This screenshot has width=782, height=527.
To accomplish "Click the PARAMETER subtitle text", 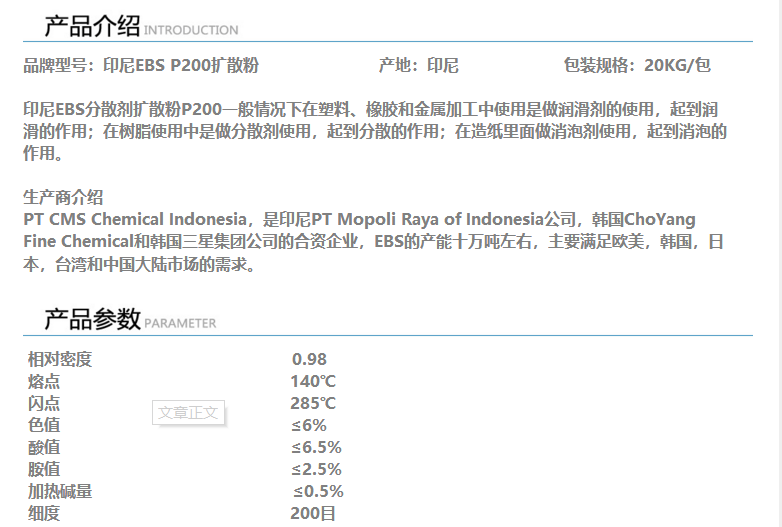I will 180,323.
